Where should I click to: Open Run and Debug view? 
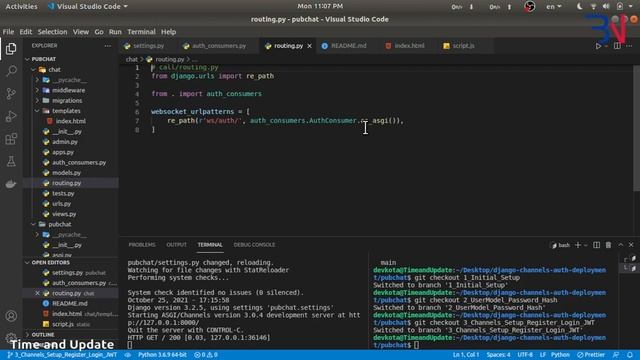tap(11, 116)
